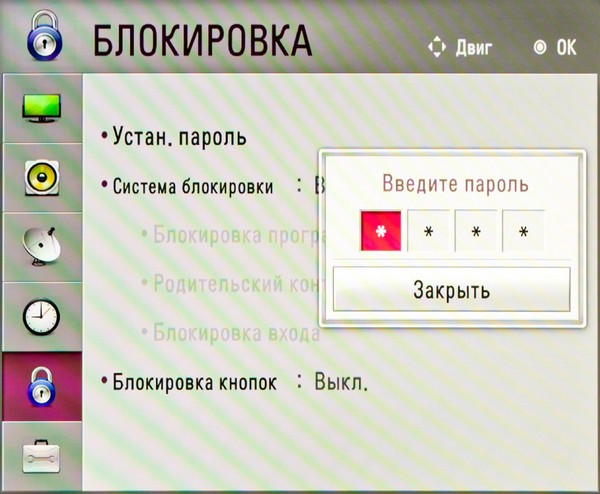
Task: Open the toolbox Options icon
Action: [x=40, y=454]
